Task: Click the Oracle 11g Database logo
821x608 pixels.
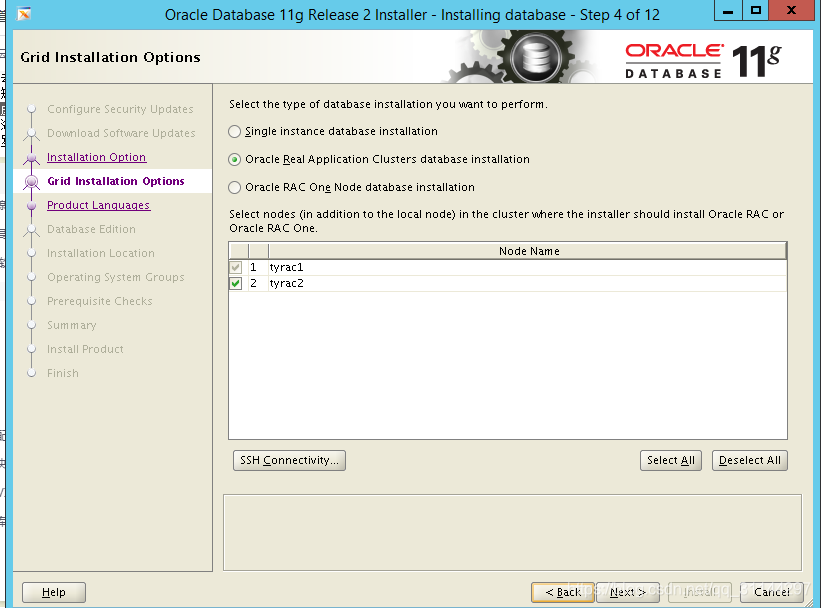Action: 703,61
